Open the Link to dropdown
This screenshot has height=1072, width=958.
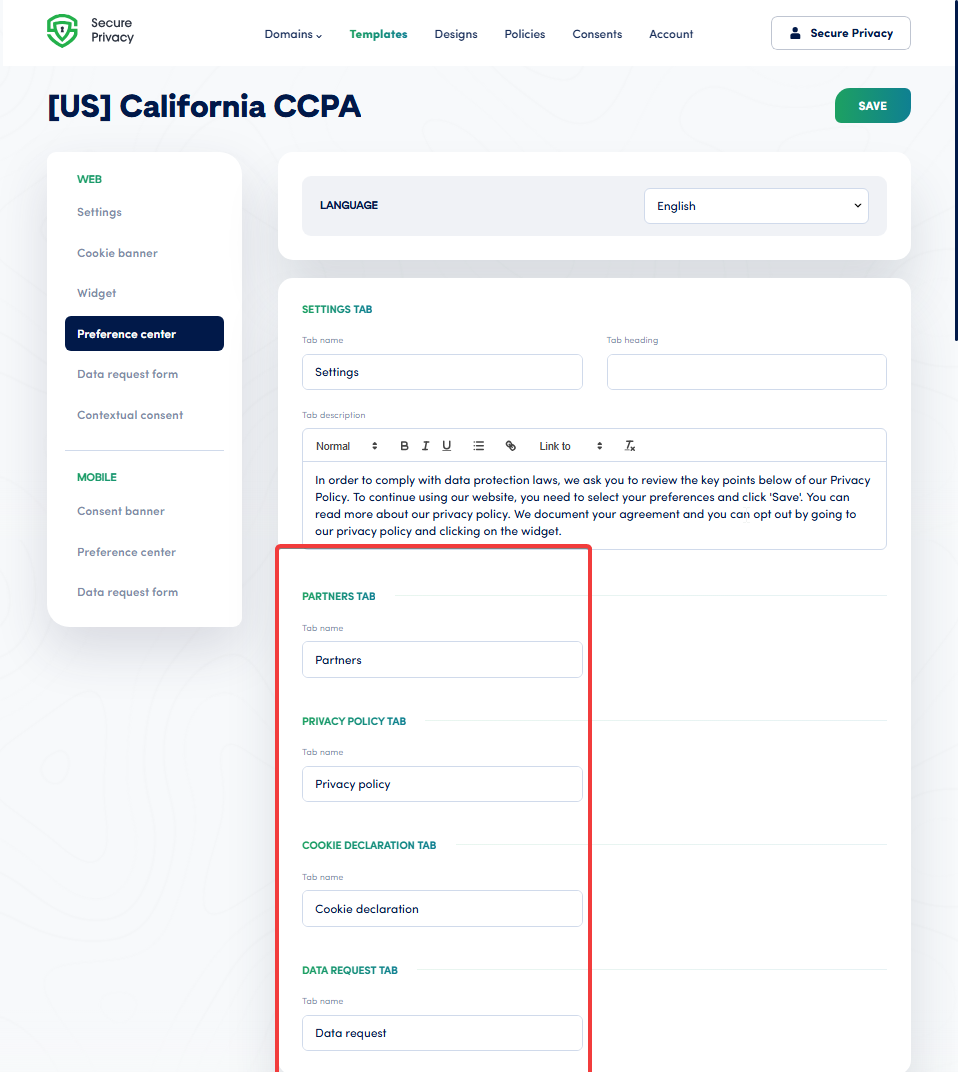click(x=571, y=446)
